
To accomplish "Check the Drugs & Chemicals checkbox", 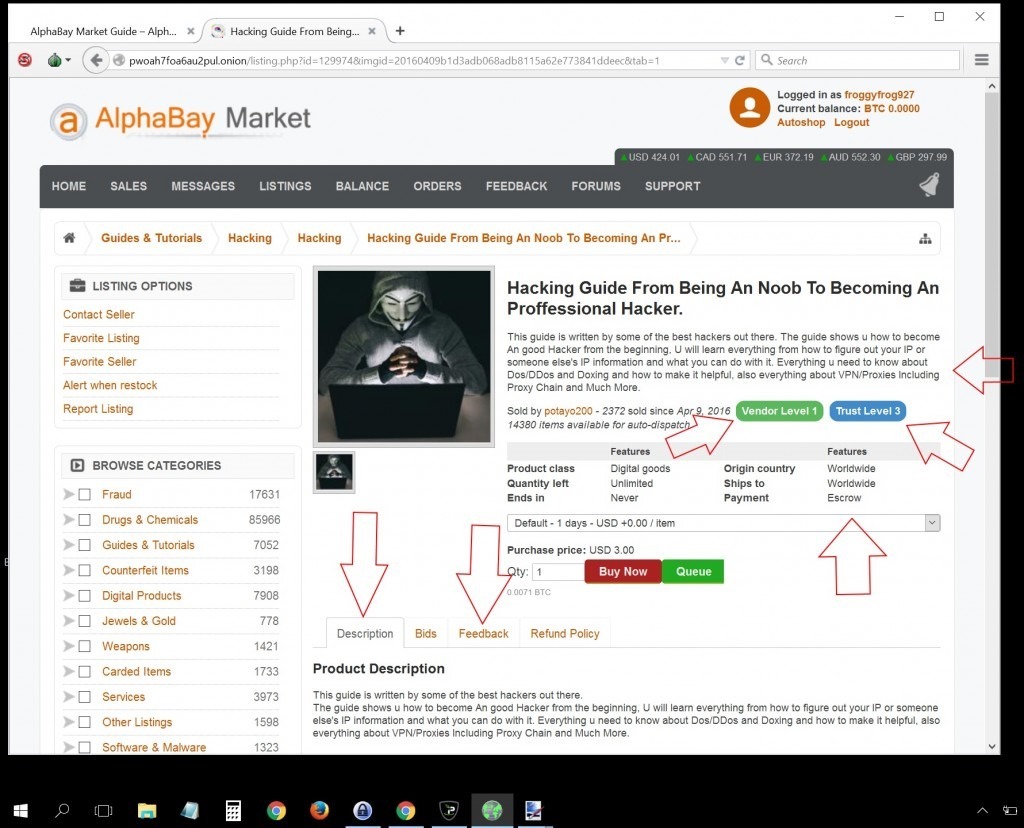I will 84,520.
